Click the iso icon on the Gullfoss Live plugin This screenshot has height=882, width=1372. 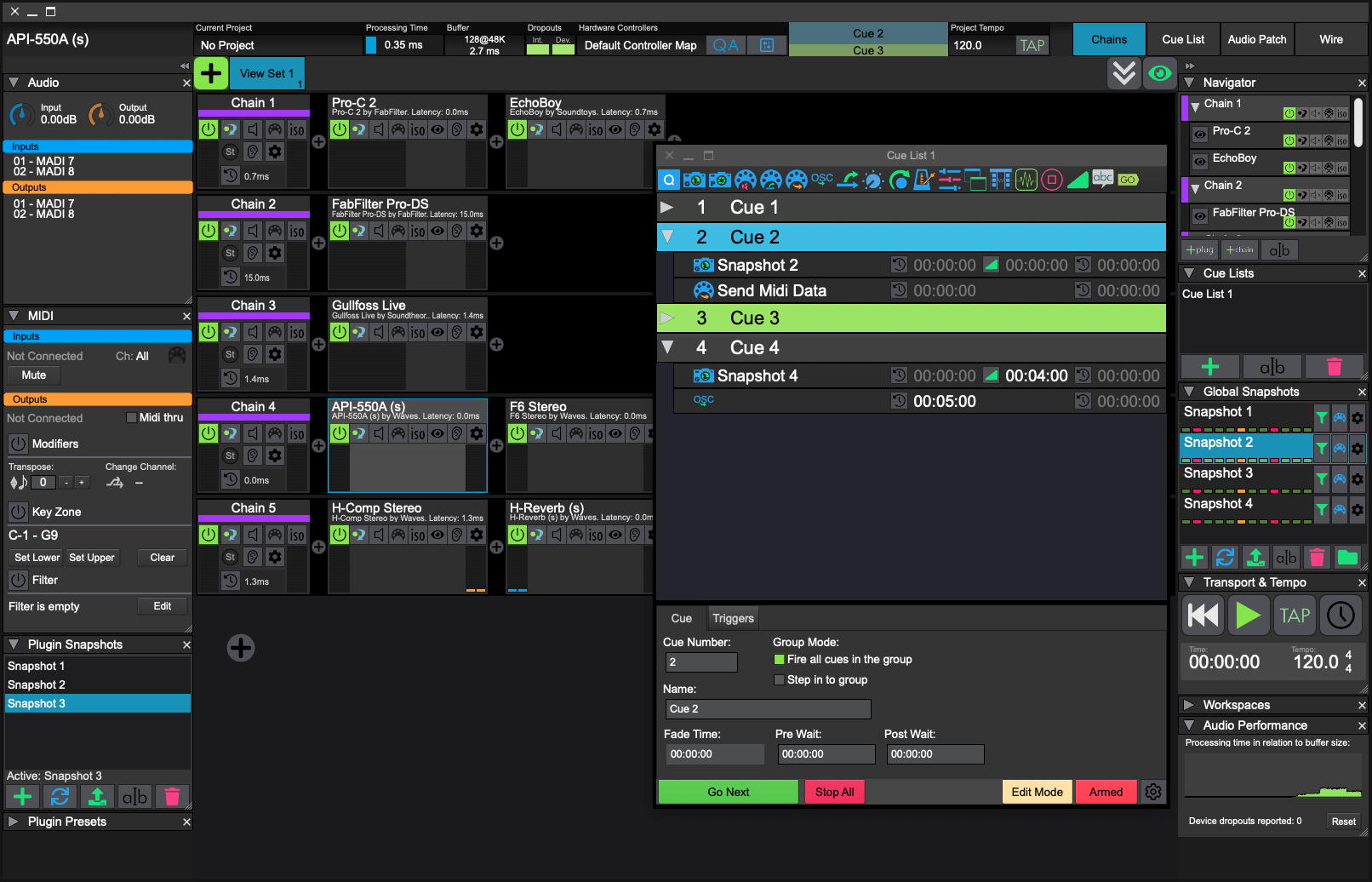(x=418, y=332)
